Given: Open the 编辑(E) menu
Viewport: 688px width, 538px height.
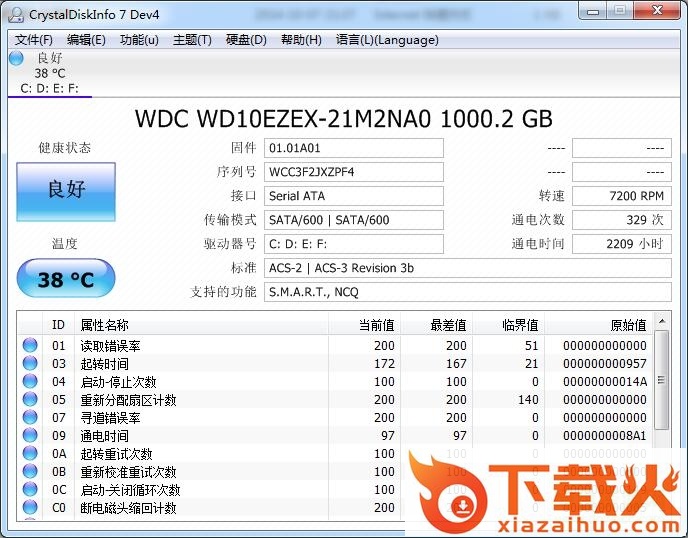Looking at the screenshot, I should pos(86,40).
